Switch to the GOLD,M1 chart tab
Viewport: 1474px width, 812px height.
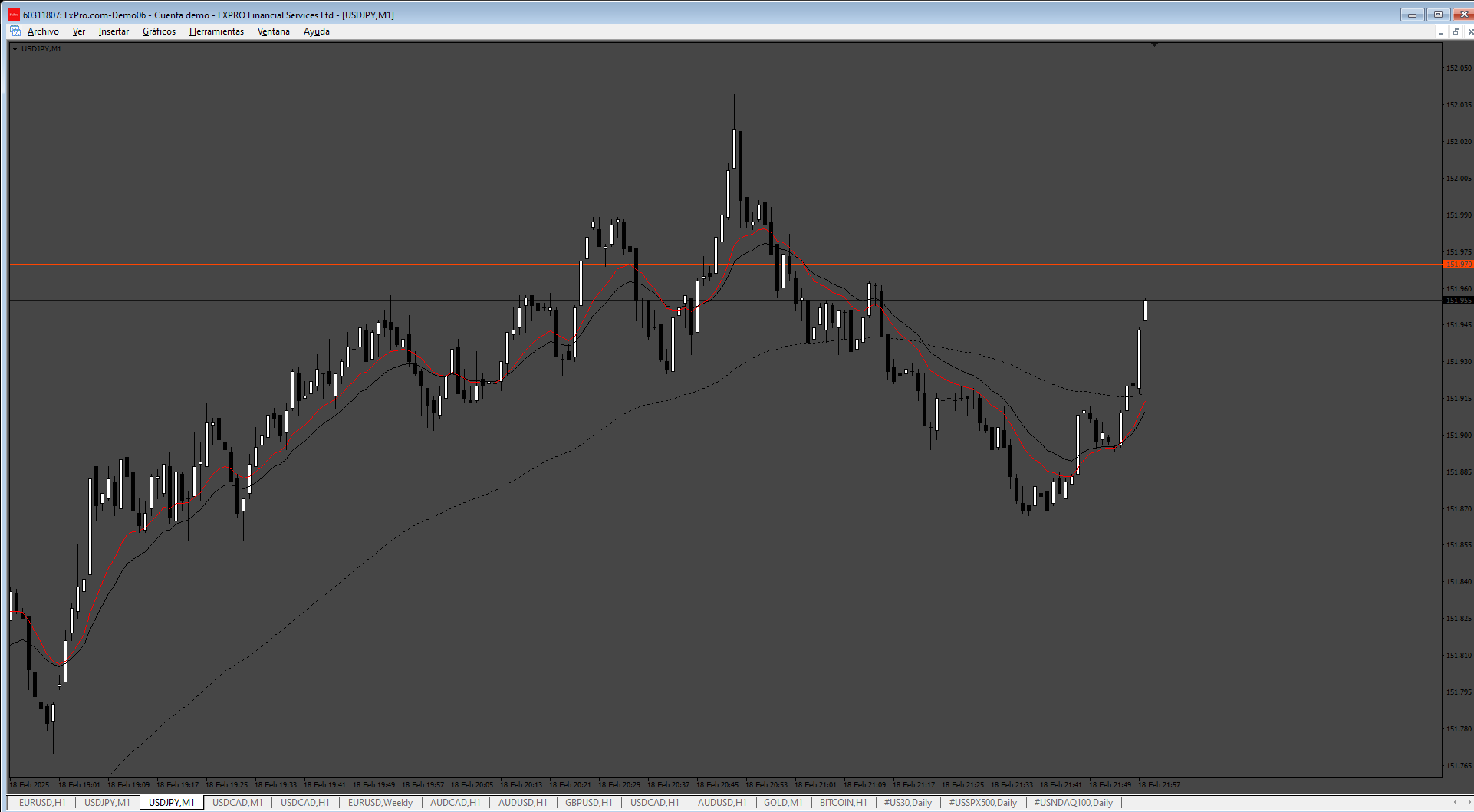pos(783,803)
